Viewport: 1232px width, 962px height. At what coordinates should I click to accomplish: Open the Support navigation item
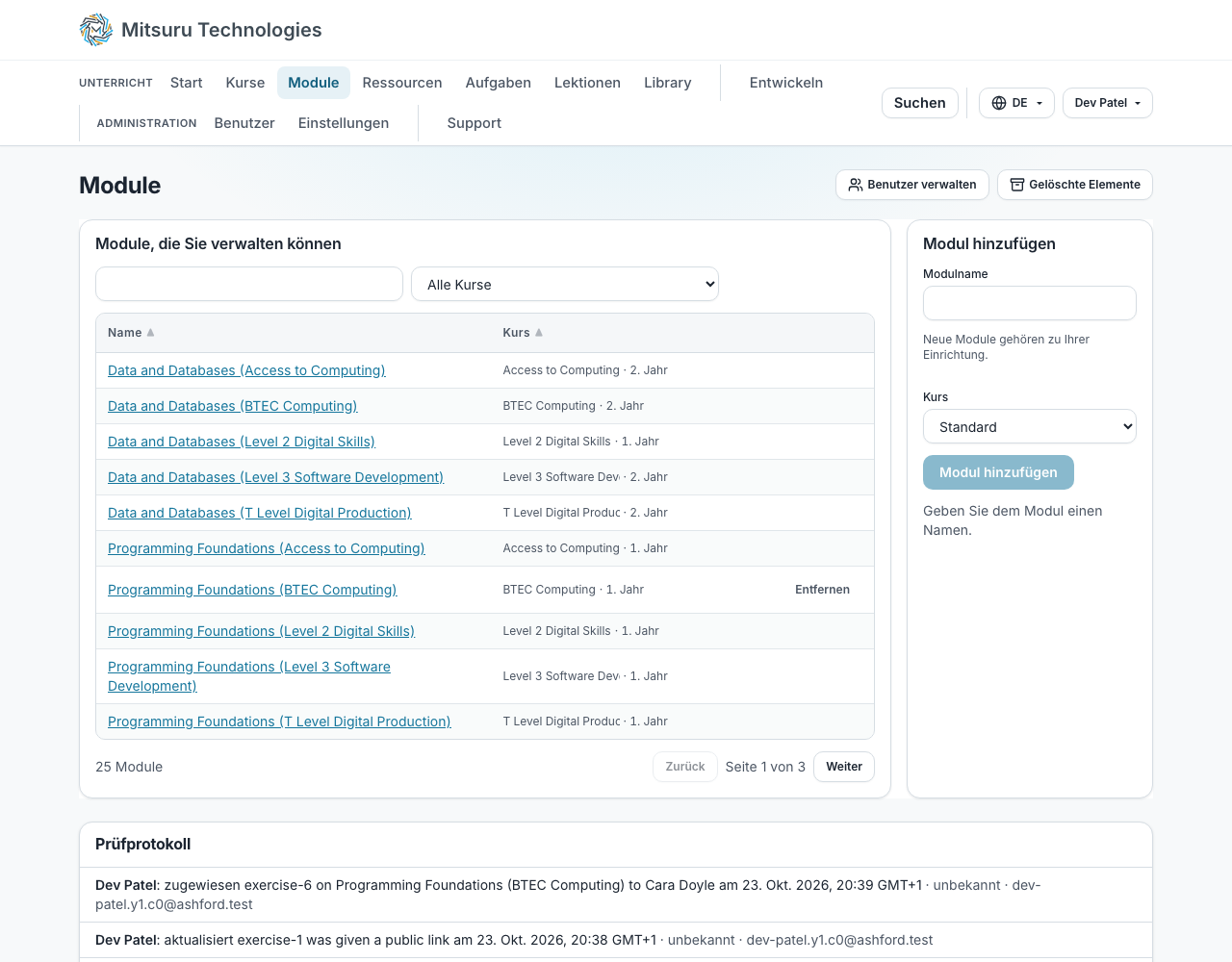coord(475,123)
